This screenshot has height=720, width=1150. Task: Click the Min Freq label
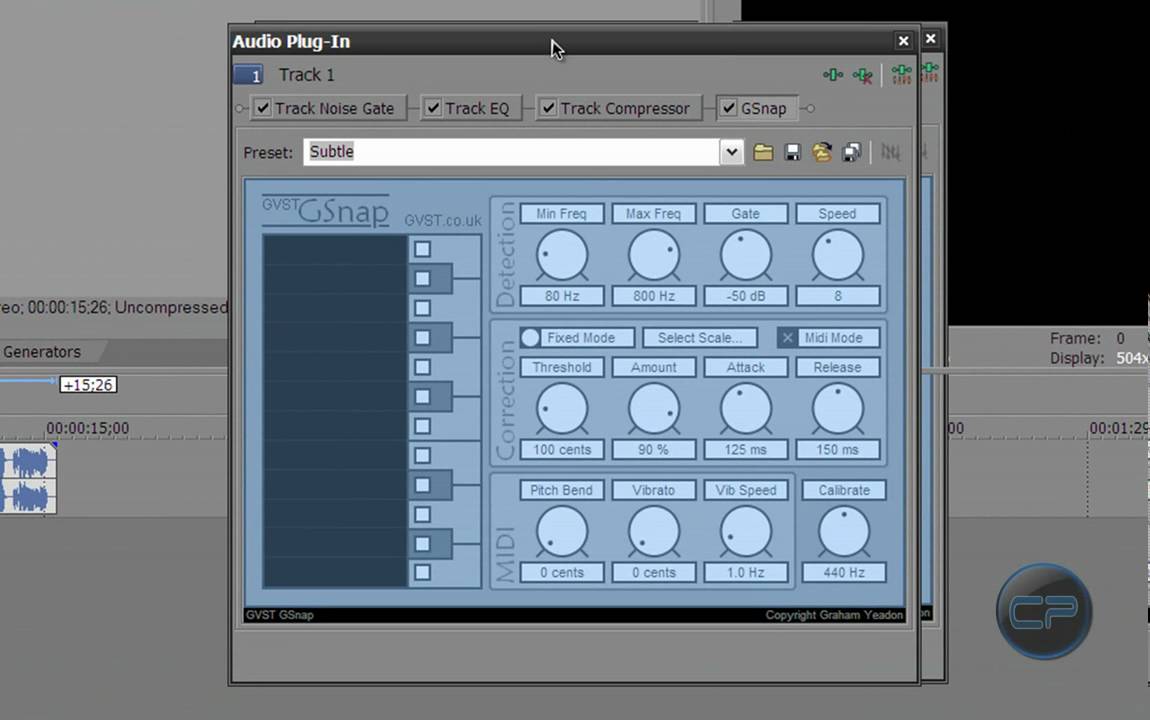click(562, 214)
